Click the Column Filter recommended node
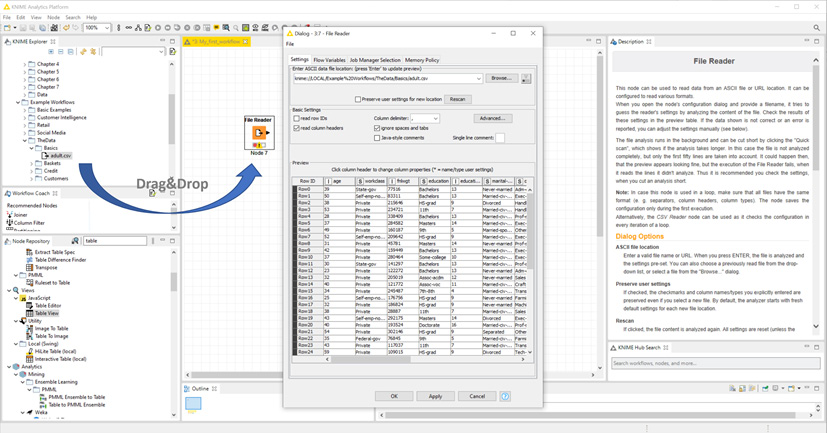This screenshot has width=827, height=433. click(25, 223)
